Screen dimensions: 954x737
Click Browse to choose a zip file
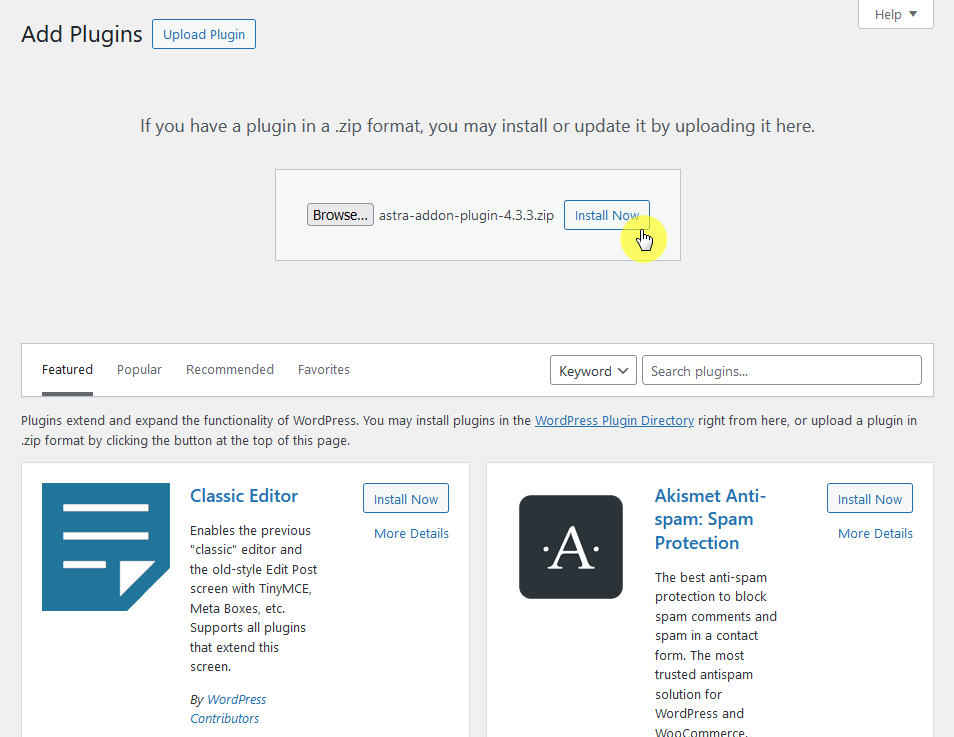pos(340,215)
